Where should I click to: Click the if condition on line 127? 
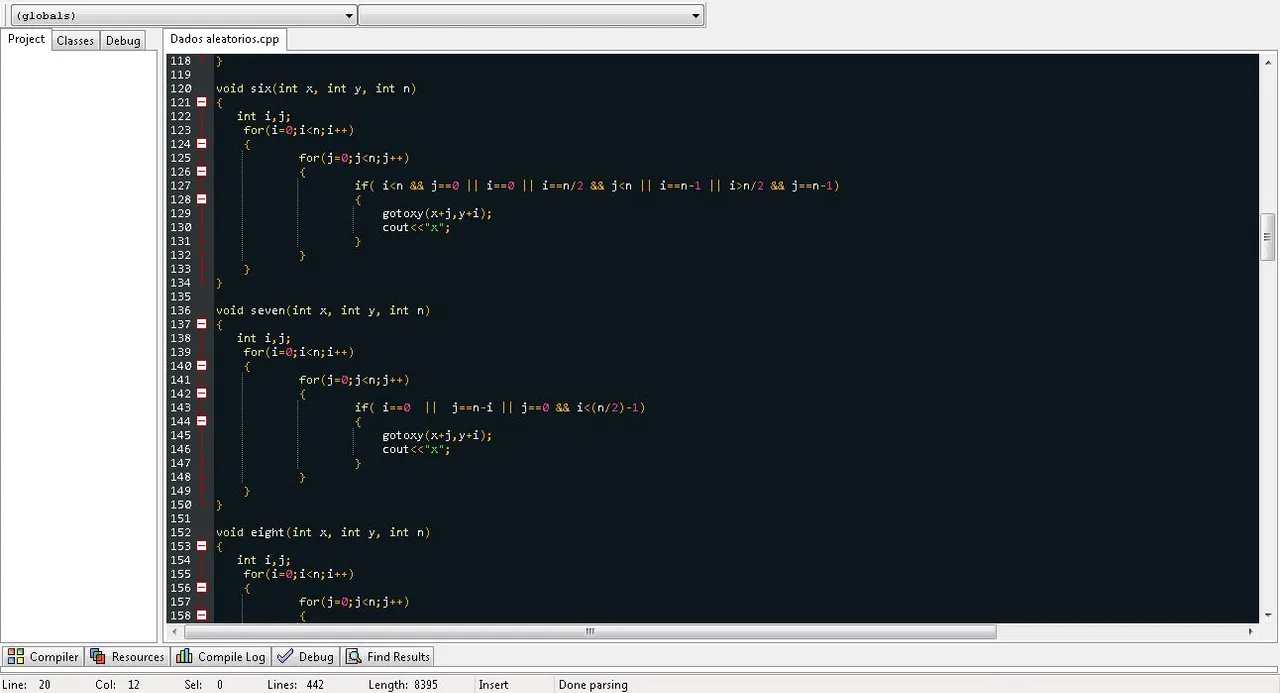(x=597, y=185)
